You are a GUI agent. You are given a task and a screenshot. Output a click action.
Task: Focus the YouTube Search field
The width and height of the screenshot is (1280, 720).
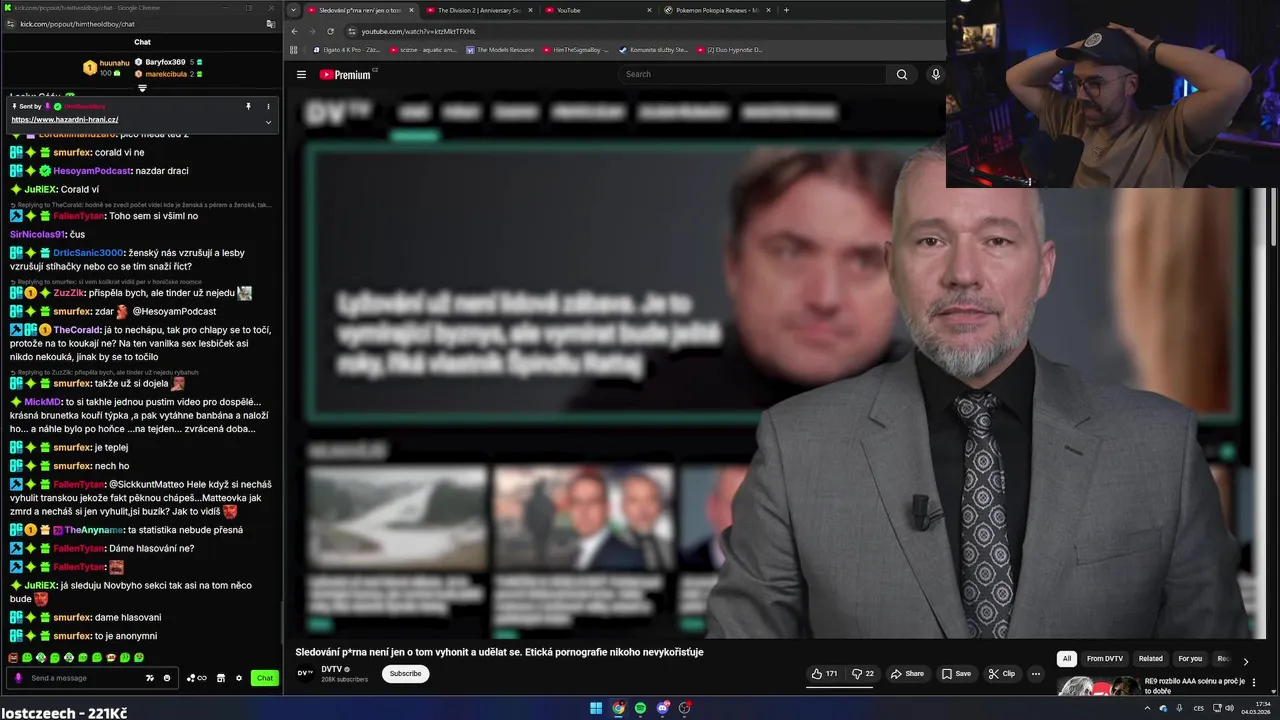pyautogui.click(x=752, y=74)
